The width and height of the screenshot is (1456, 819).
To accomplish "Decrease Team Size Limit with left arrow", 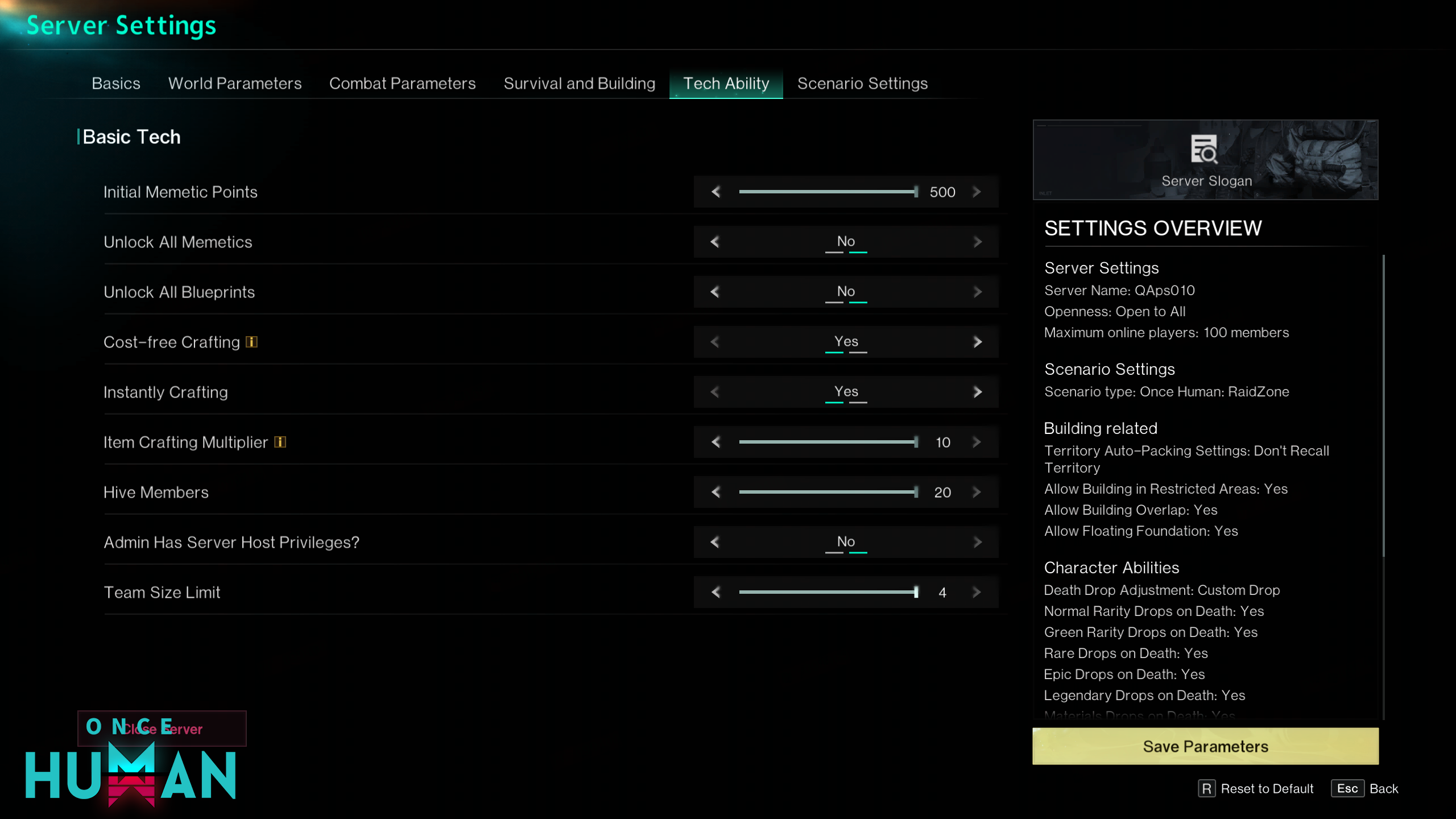I will pos(715,592).
